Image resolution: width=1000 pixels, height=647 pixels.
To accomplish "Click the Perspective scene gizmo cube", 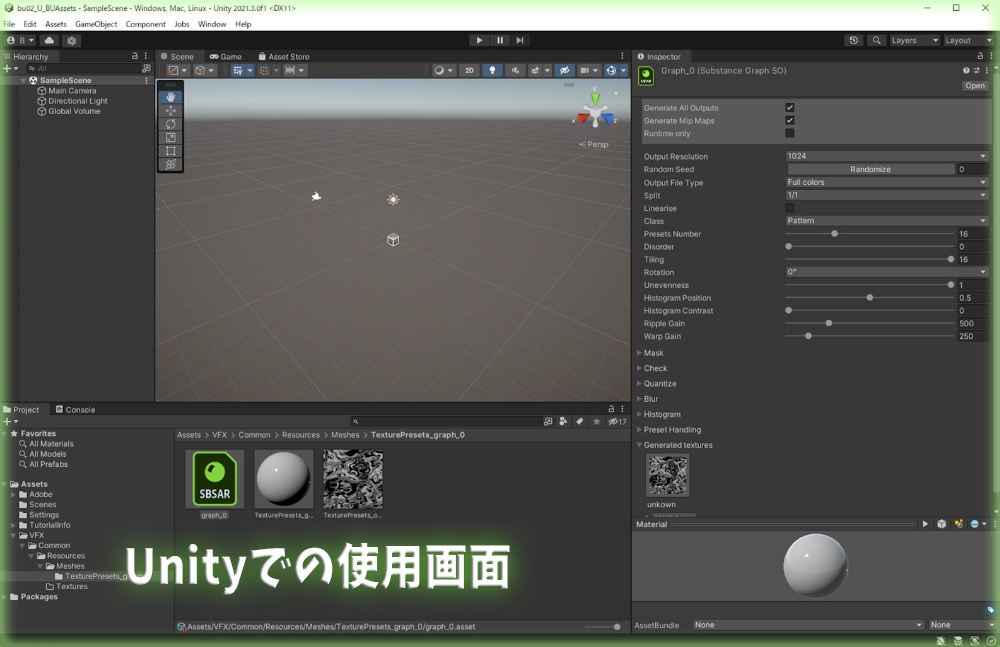I will coord(594,115).
